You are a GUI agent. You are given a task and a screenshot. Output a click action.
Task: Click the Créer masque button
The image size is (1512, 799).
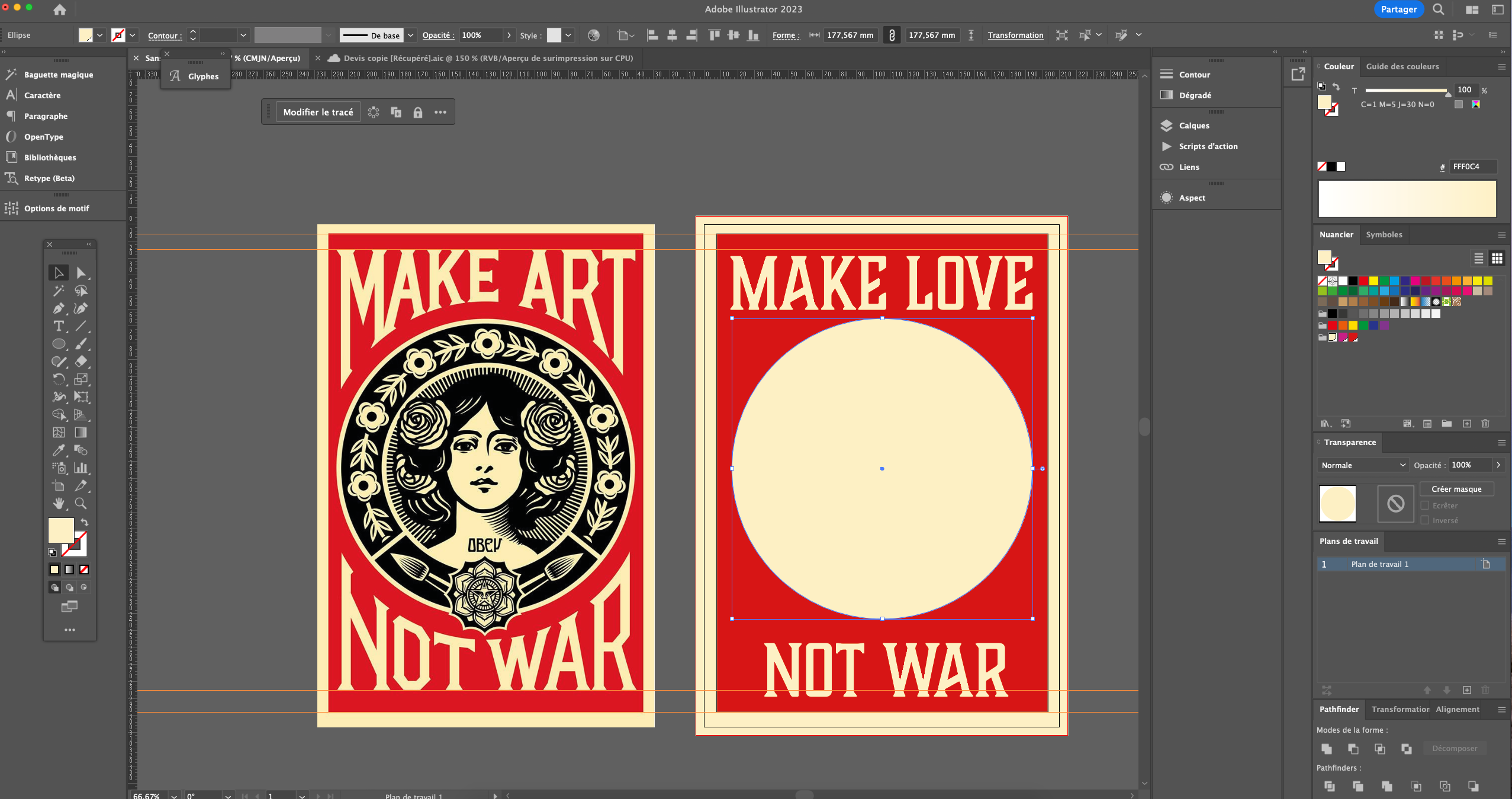tap(1456, 489)
